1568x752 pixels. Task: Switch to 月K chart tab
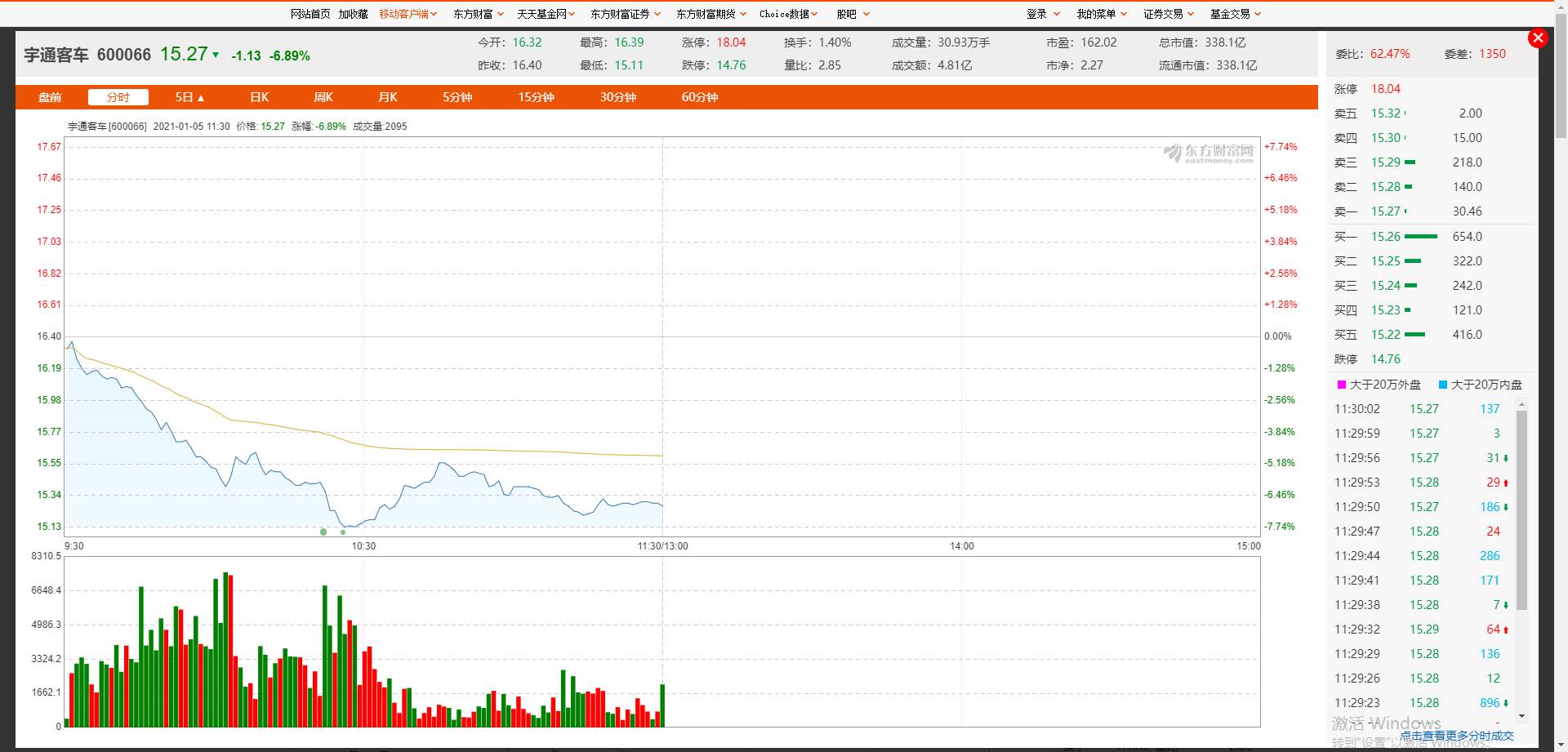click(x=388, y=97)
